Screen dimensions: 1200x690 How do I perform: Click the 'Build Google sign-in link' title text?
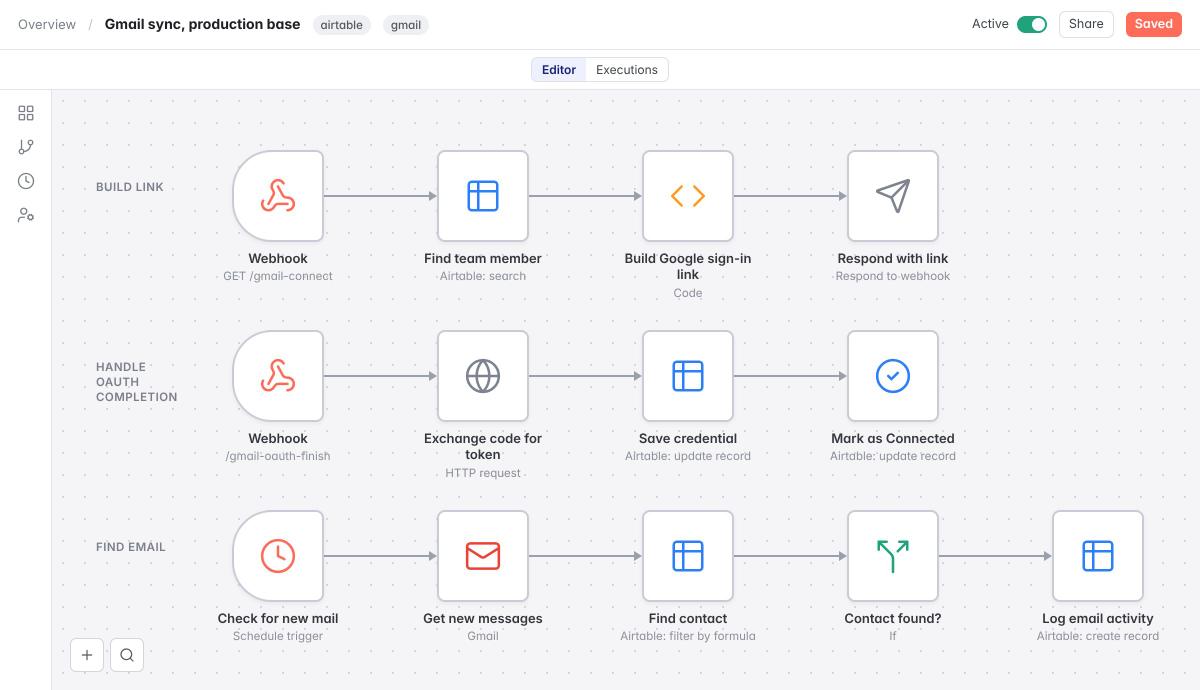pos(688,266)
